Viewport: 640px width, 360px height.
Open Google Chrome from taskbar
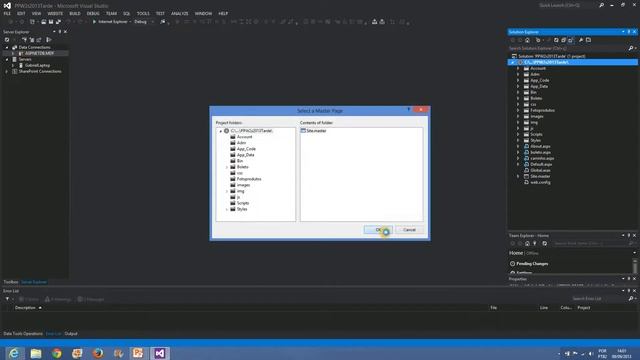pyautogui.click(x=56, y=353)
